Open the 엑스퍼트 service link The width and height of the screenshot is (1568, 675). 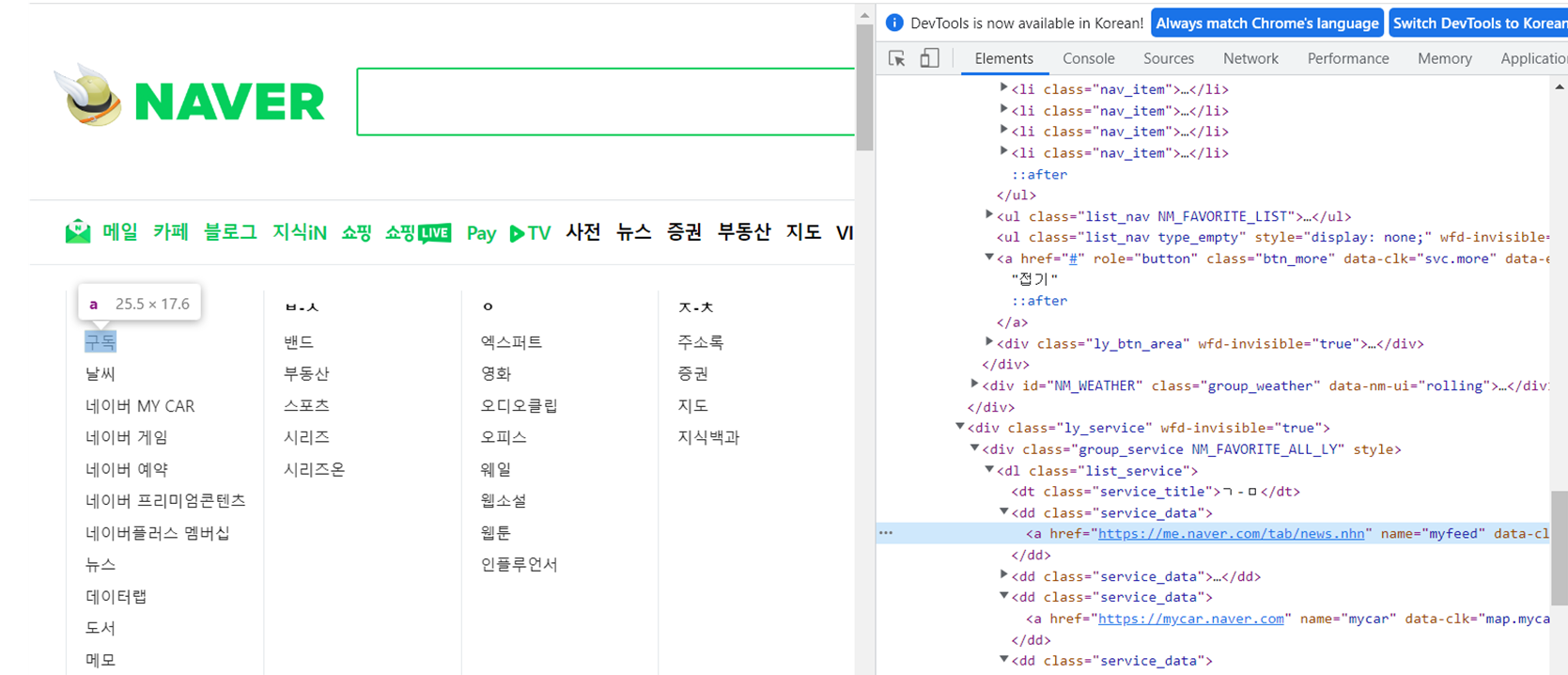click(511, 342)
